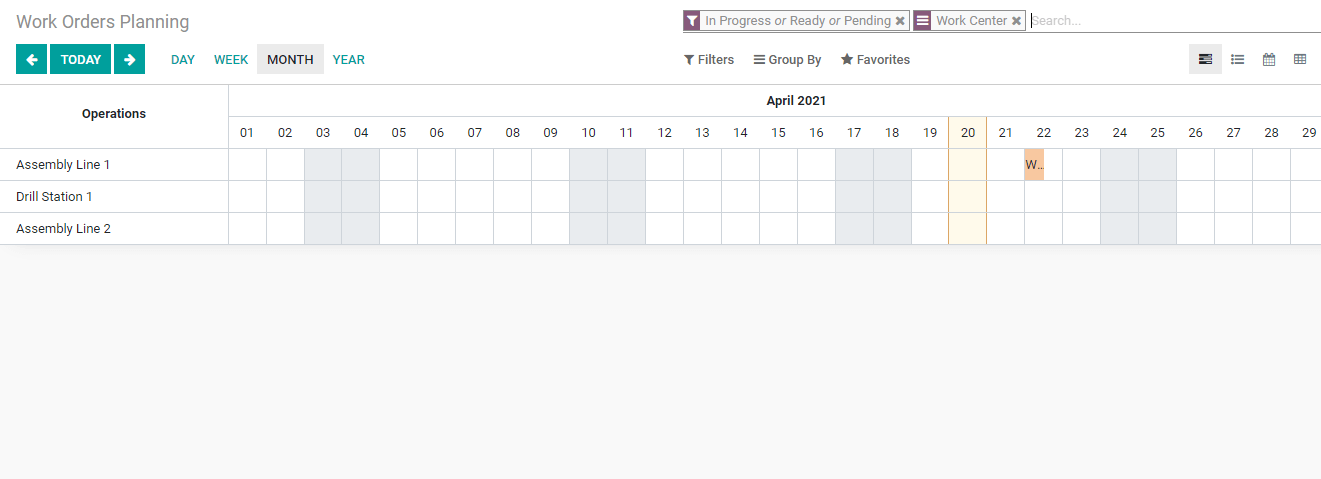
Task: Click the highlighted April 20 column header
Action: pos(968,133)
